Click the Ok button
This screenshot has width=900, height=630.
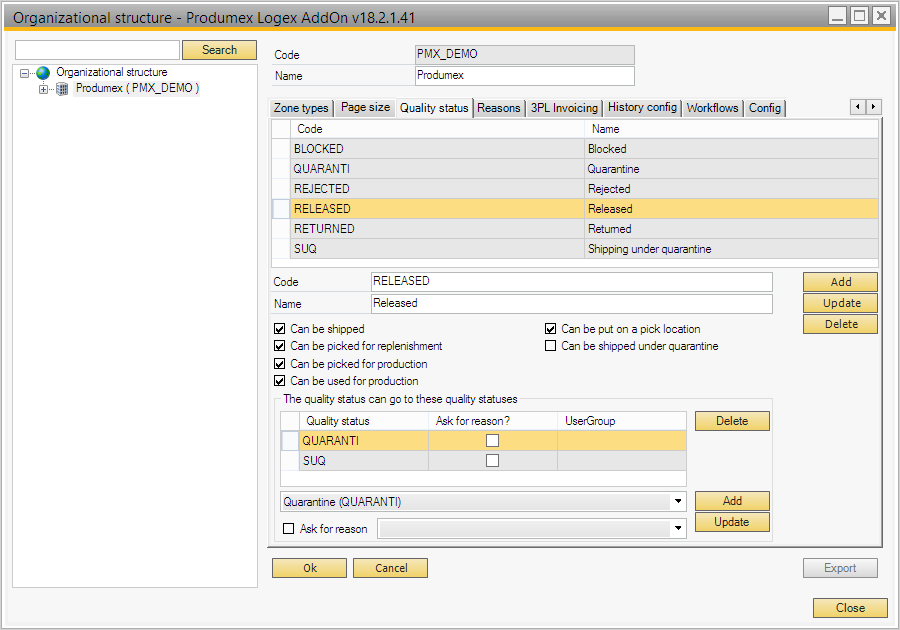click(309, 568)
